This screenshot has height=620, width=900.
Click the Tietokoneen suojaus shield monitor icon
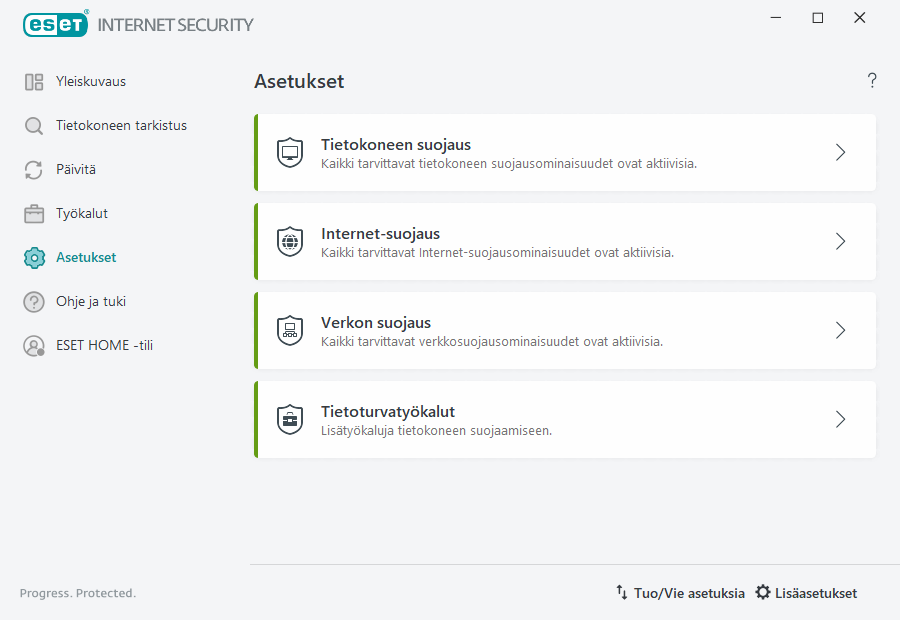click(x=290, y=153)
